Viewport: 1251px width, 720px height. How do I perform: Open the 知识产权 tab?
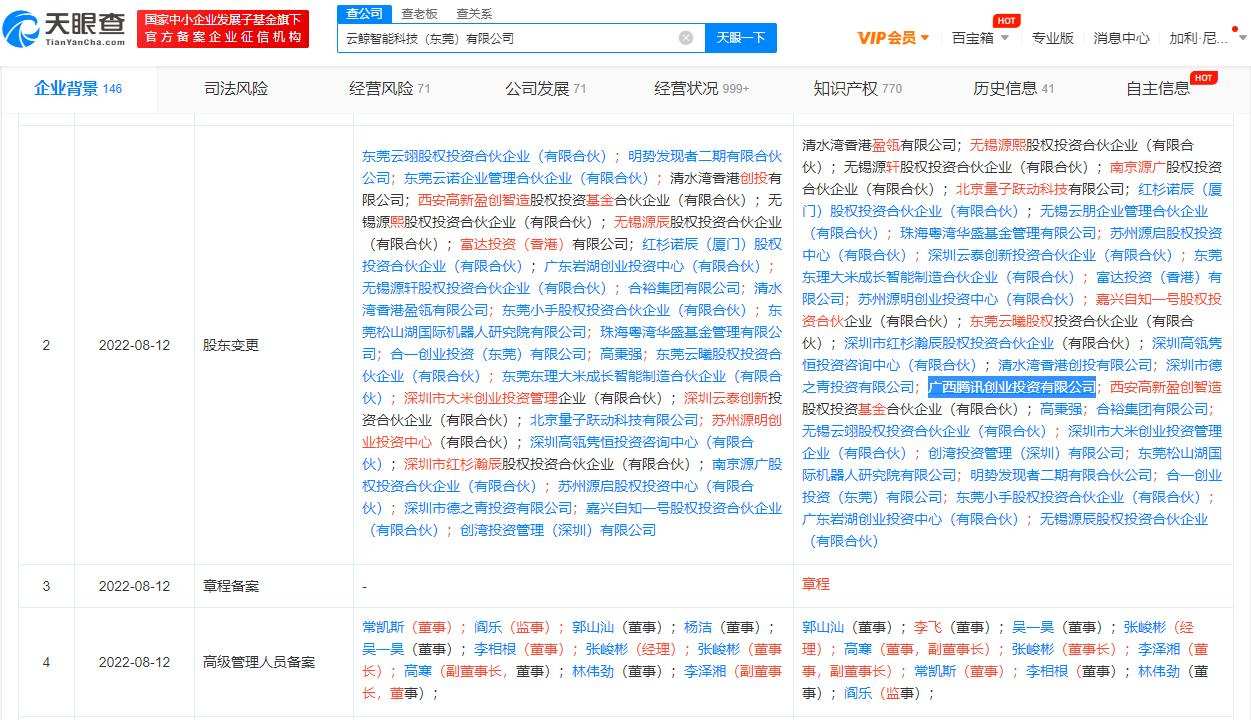pos(851,89)
